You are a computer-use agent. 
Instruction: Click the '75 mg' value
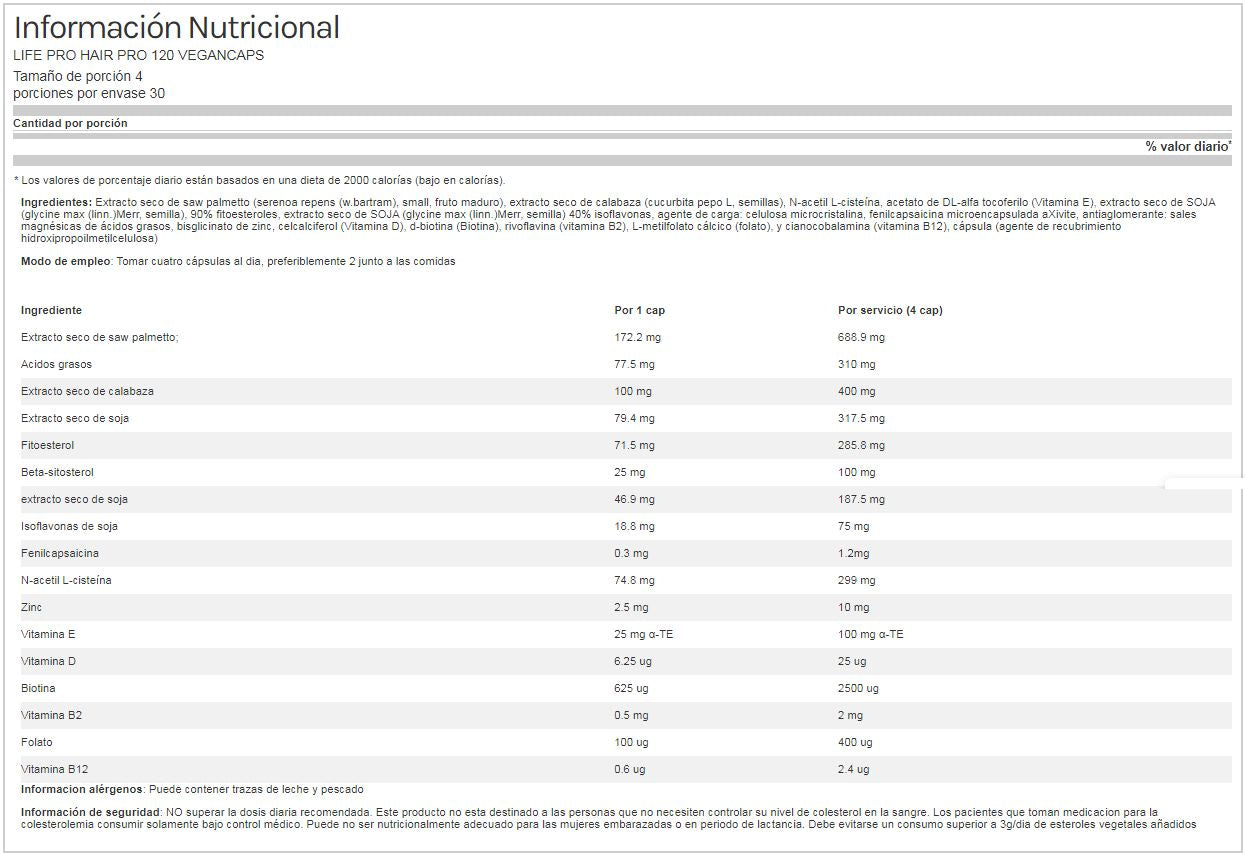pyautogui.click(x=853, y=526)
